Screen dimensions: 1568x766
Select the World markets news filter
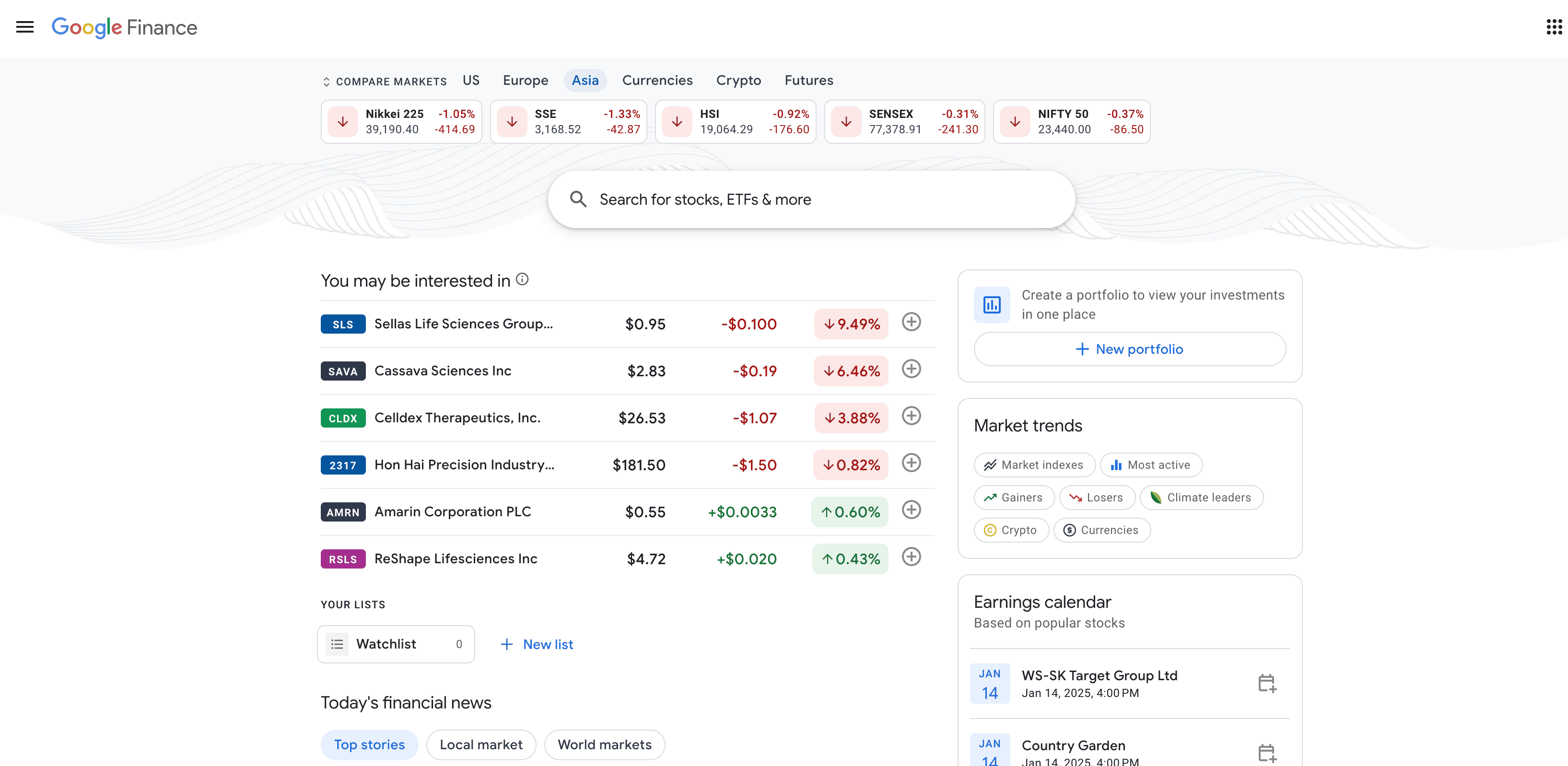point(604,745)
